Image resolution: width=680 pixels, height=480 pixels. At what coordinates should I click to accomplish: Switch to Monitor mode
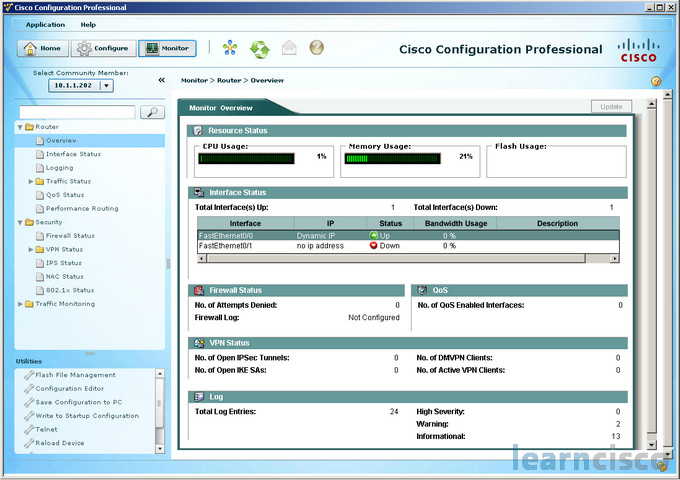(167, 48)
